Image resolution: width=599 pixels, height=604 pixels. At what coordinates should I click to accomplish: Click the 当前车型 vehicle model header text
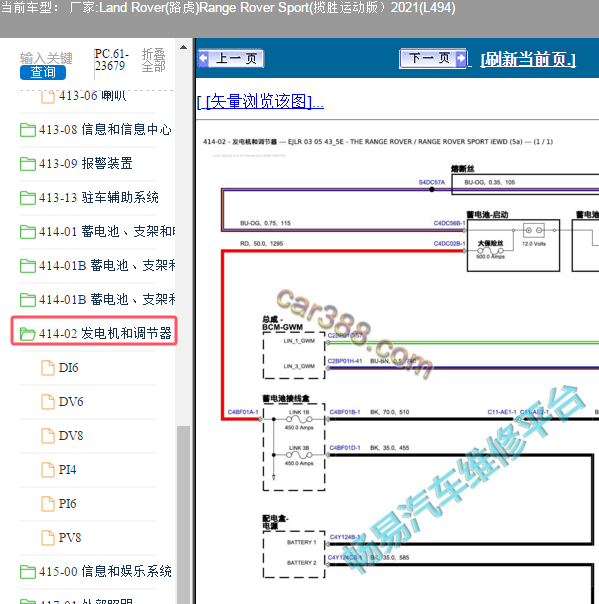point(228,8)
